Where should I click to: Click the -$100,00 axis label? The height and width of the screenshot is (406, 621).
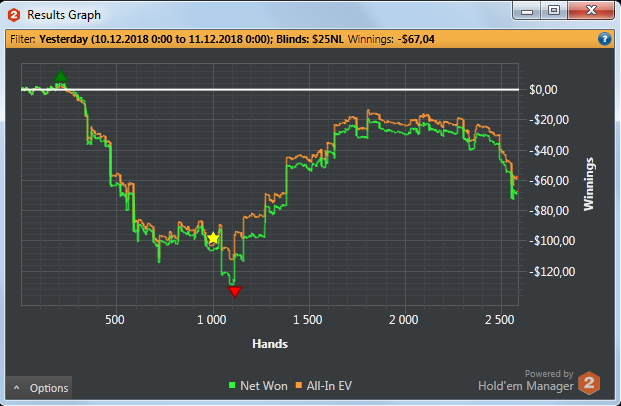pos(552,241)
